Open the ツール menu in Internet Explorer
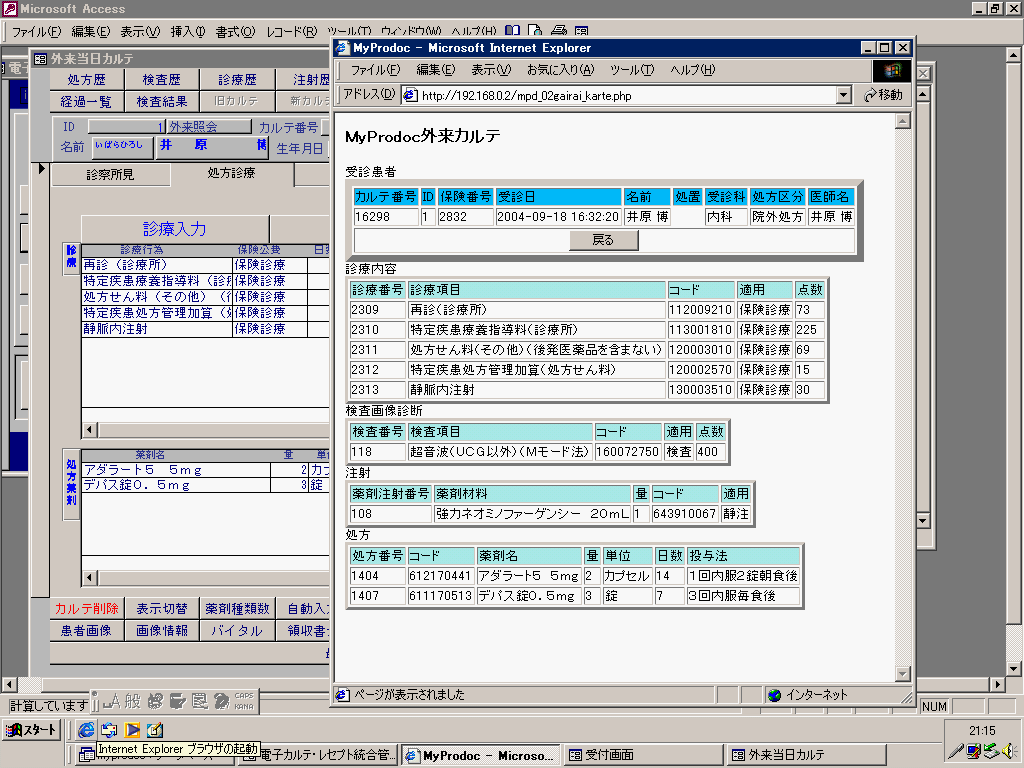This screenshot has width=1024, height=768. pyautogui.click(x=631, y=70)
